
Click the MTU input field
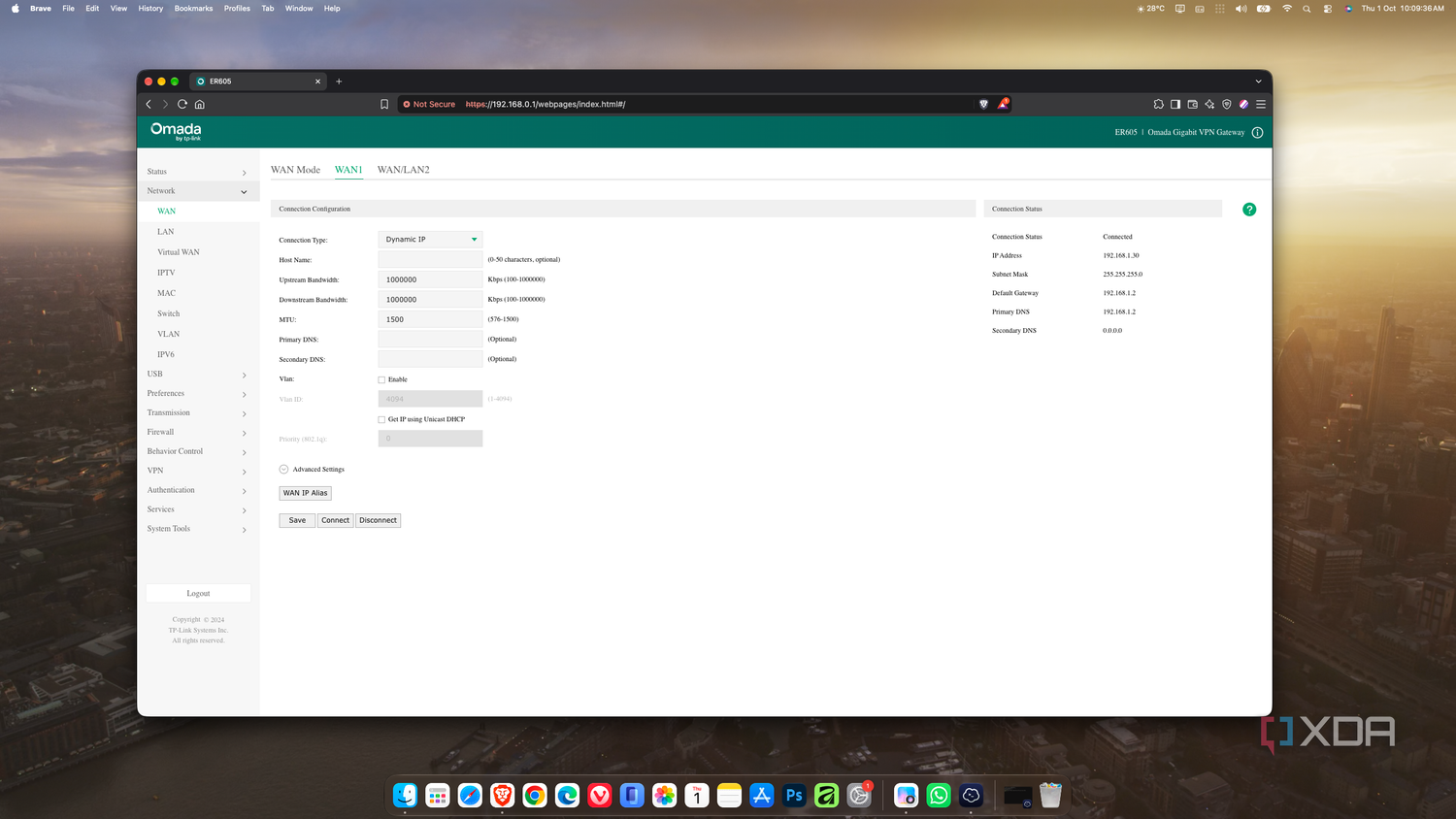tap(430, 319)
